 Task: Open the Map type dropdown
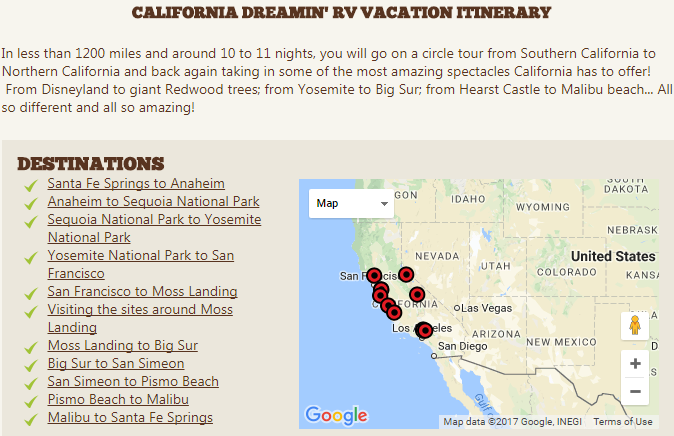(351, 203)
